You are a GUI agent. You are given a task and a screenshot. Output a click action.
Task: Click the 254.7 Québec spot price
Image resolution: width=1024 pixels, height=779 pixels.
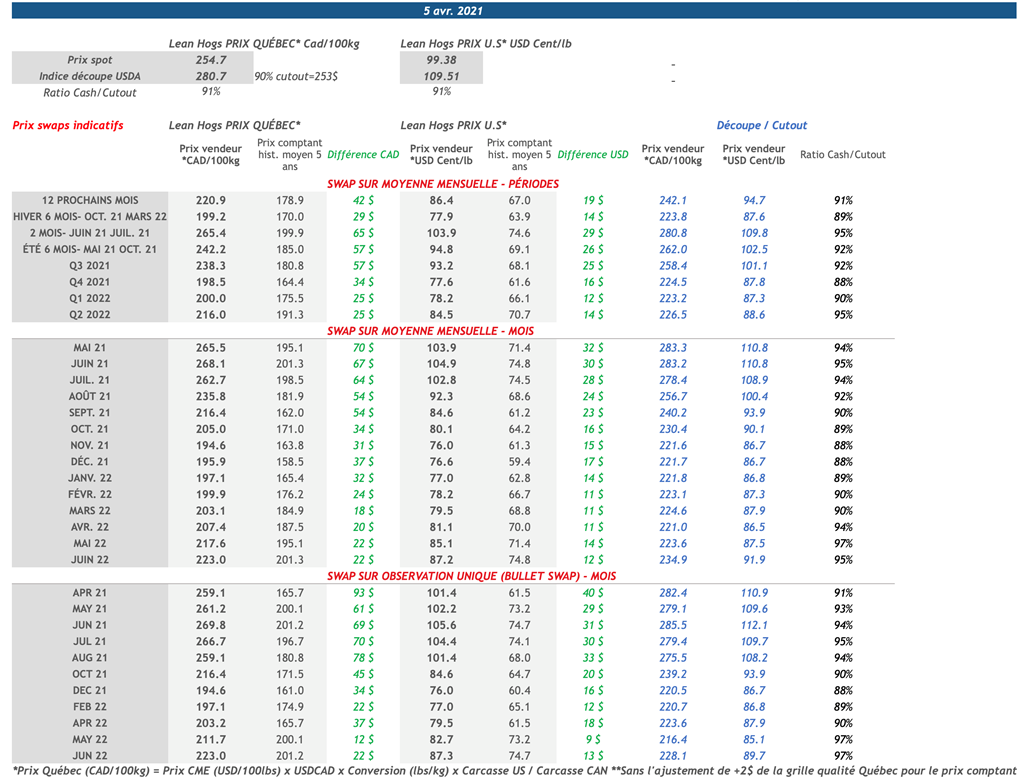[x=210, y=60]
